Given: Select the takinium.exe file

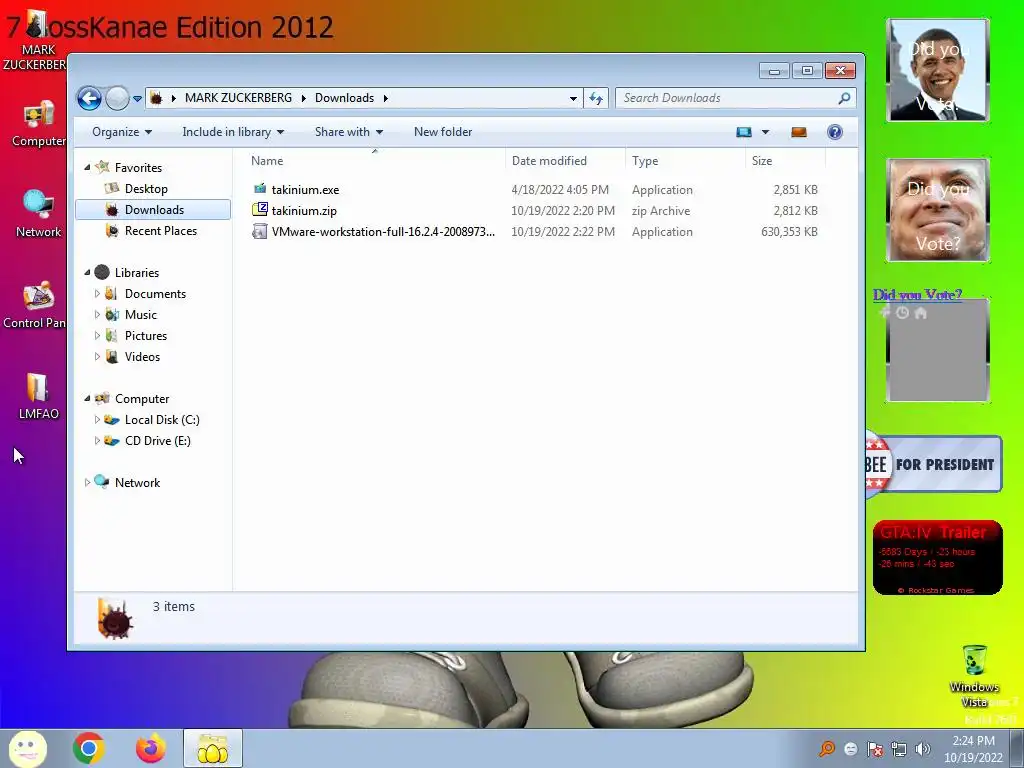Looking at the screenshot, I should point(305,190).
